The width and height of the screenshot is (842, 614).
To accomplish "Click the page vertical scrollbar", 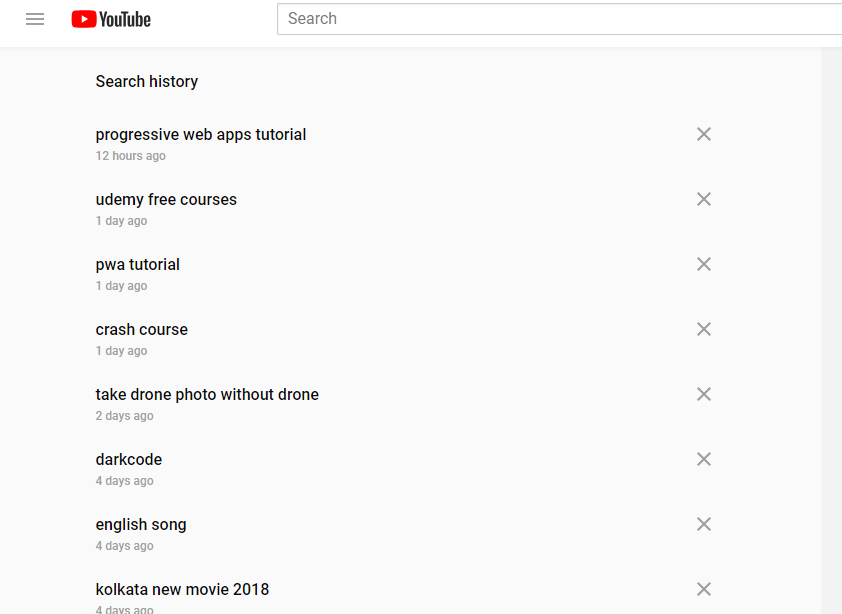I will tap(831, 330).
